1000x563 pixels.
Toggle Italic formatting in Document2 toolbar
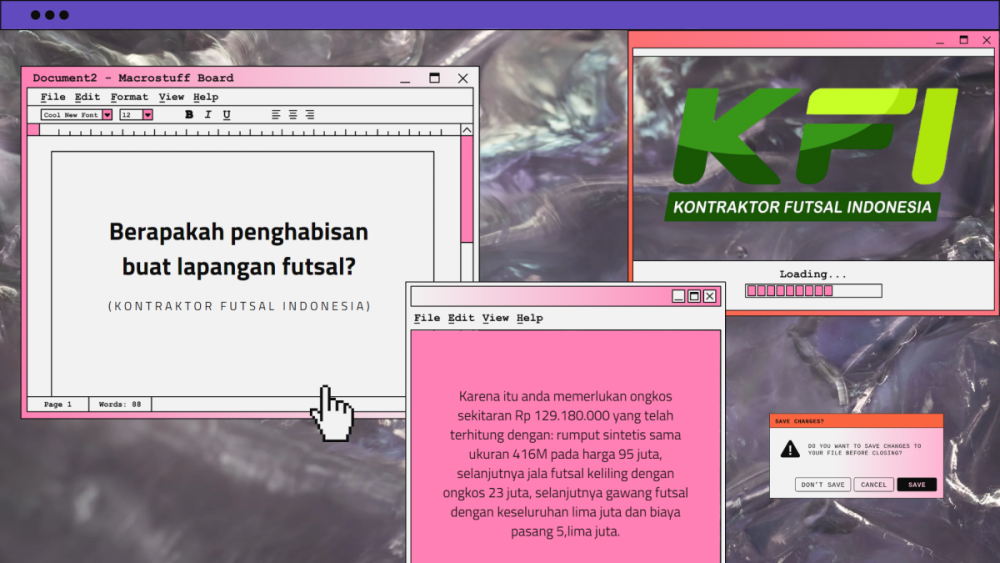[x=208, y=115]
